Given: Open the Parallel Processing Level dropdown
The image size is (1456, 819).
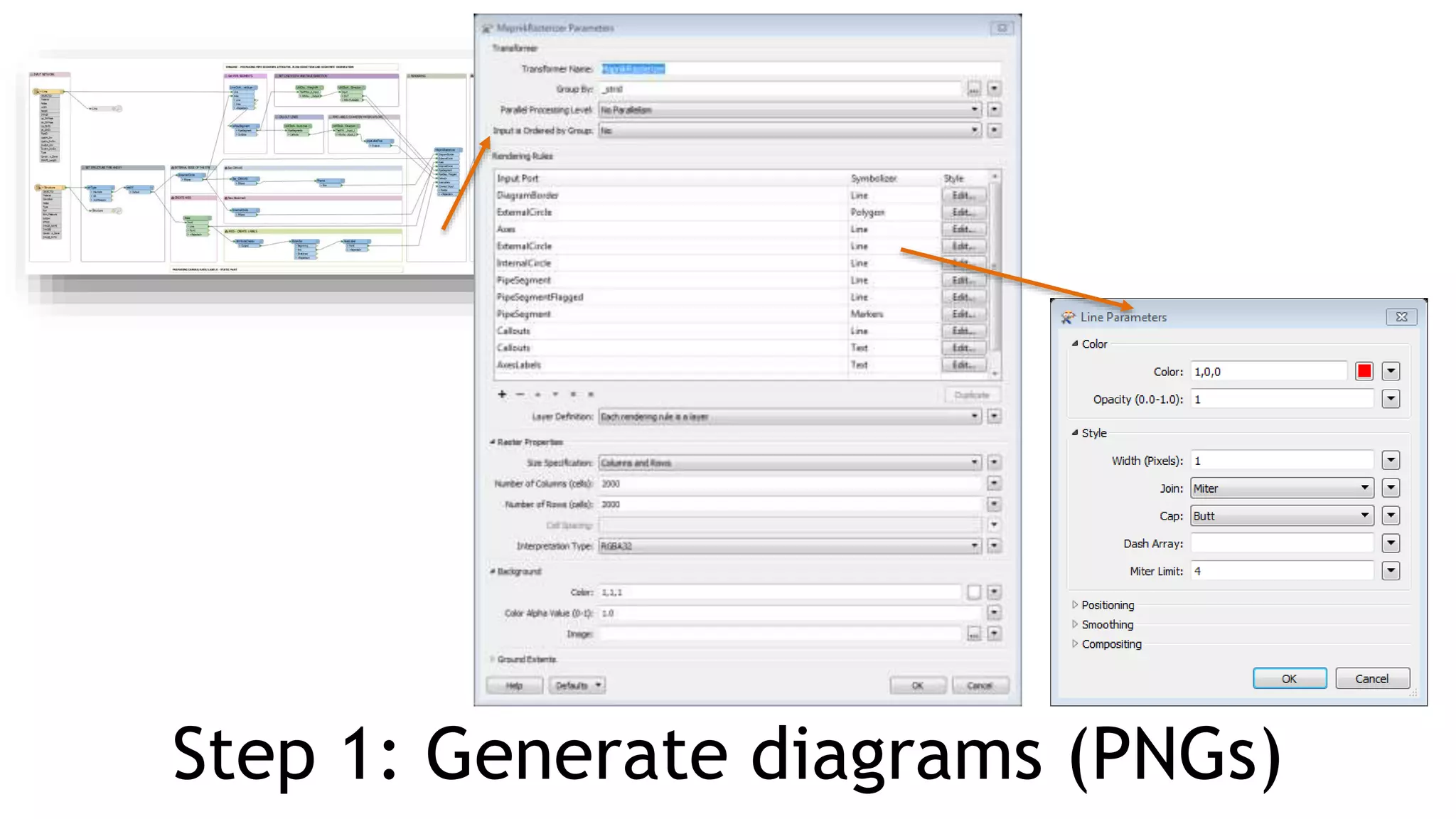Looking at the screenshot, I should coord(790,109).
